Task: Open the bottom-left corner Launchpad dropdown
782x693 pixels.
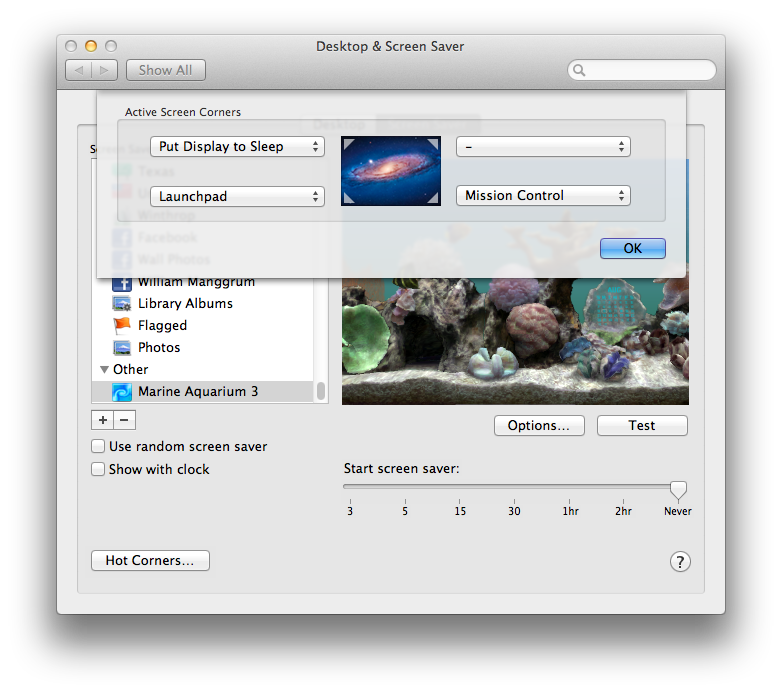Action: click(237, 196)
